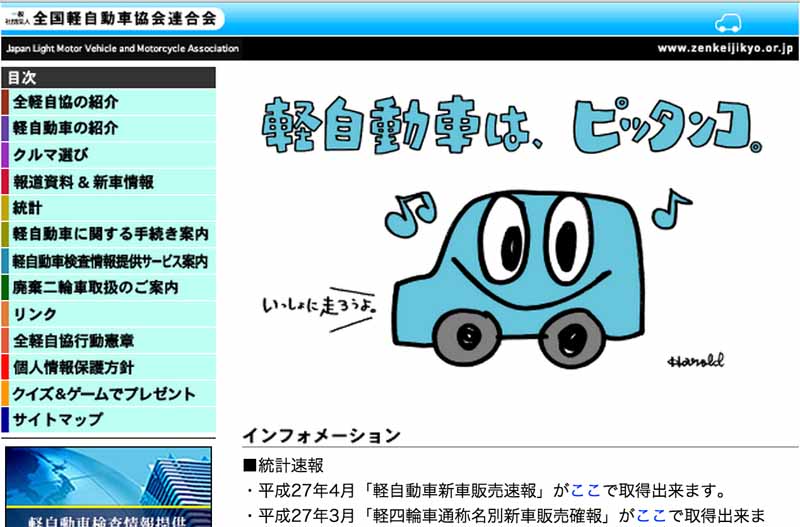This screenshot has width=800, height=527.
Task: Click the ■統計速報 label
Action: click(x=284, y=465)
